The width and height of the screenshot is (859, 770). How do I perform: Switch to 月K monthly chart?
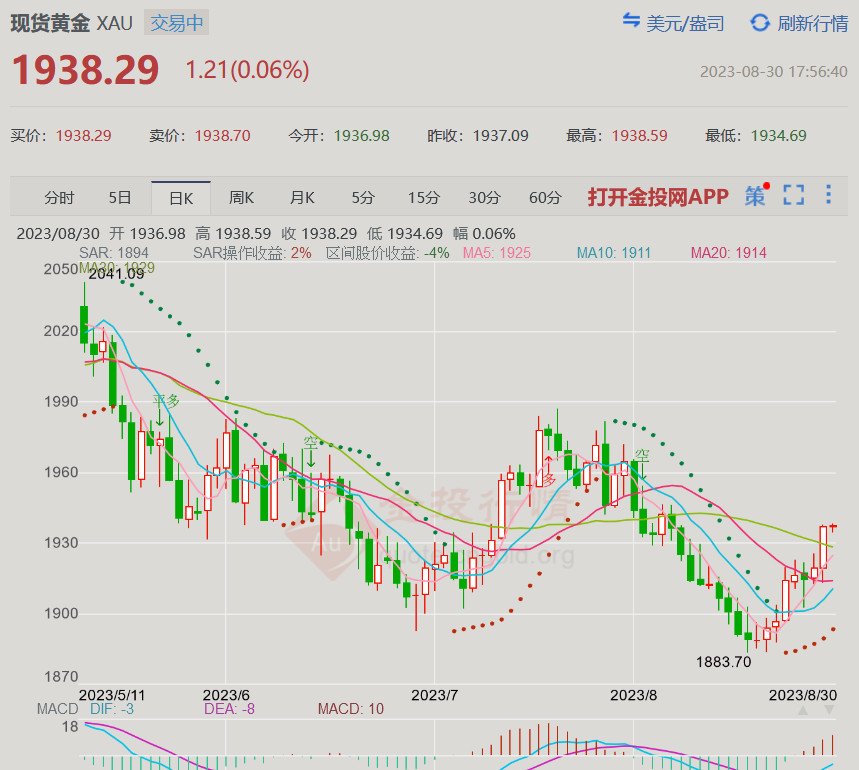(x=302, y=198)
